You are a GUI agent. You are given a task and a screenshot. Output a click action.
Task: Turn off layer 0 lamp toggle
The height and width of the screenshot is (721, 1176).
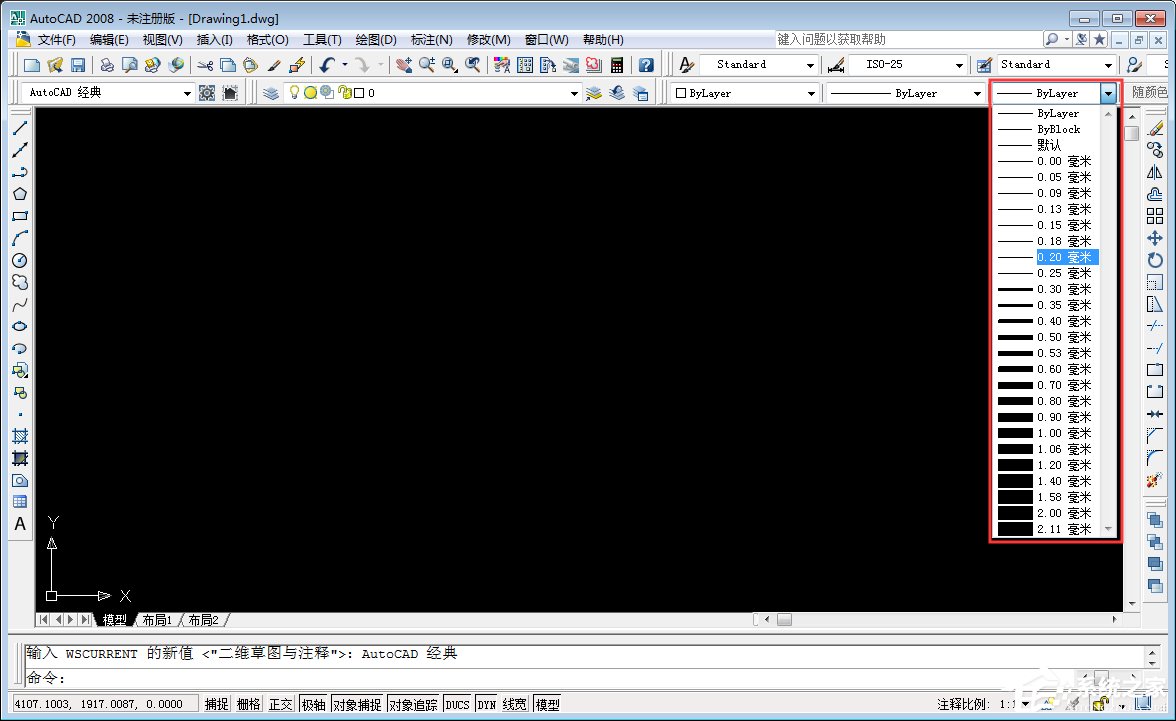click(295, 91)
